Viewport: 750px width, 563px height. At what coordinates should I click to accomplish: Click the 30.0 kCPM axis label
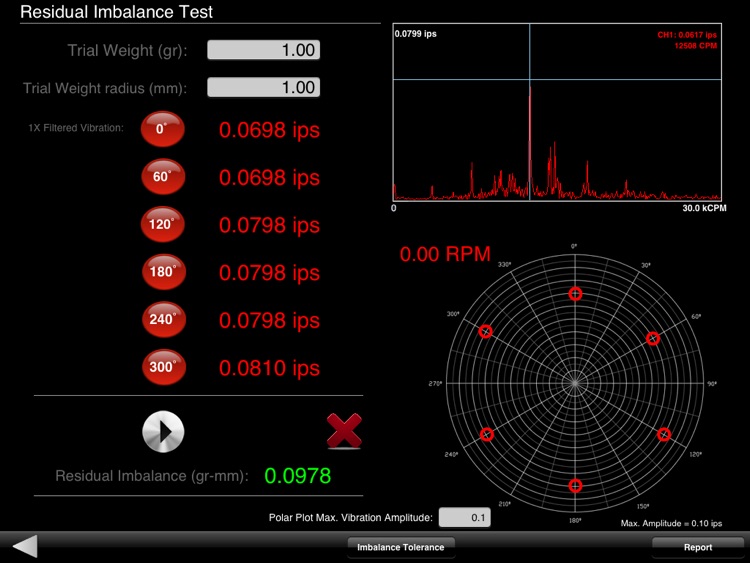point(704,208)
